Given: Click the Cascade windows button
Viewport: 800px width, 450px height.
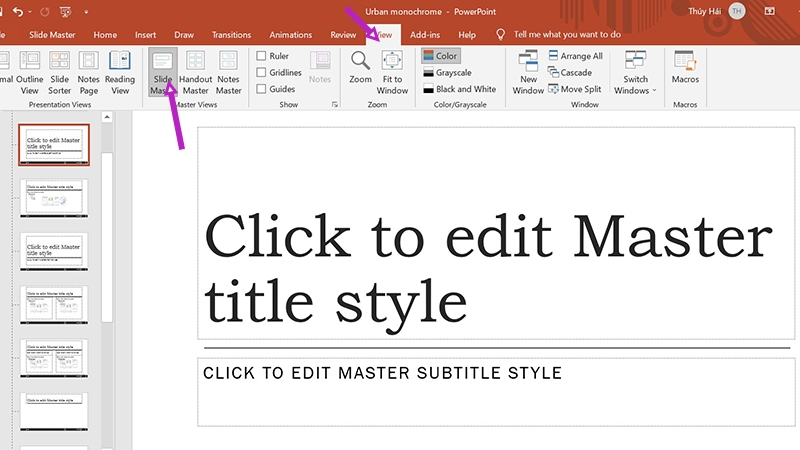Looking at the screenshot, I should pos(570,72).
